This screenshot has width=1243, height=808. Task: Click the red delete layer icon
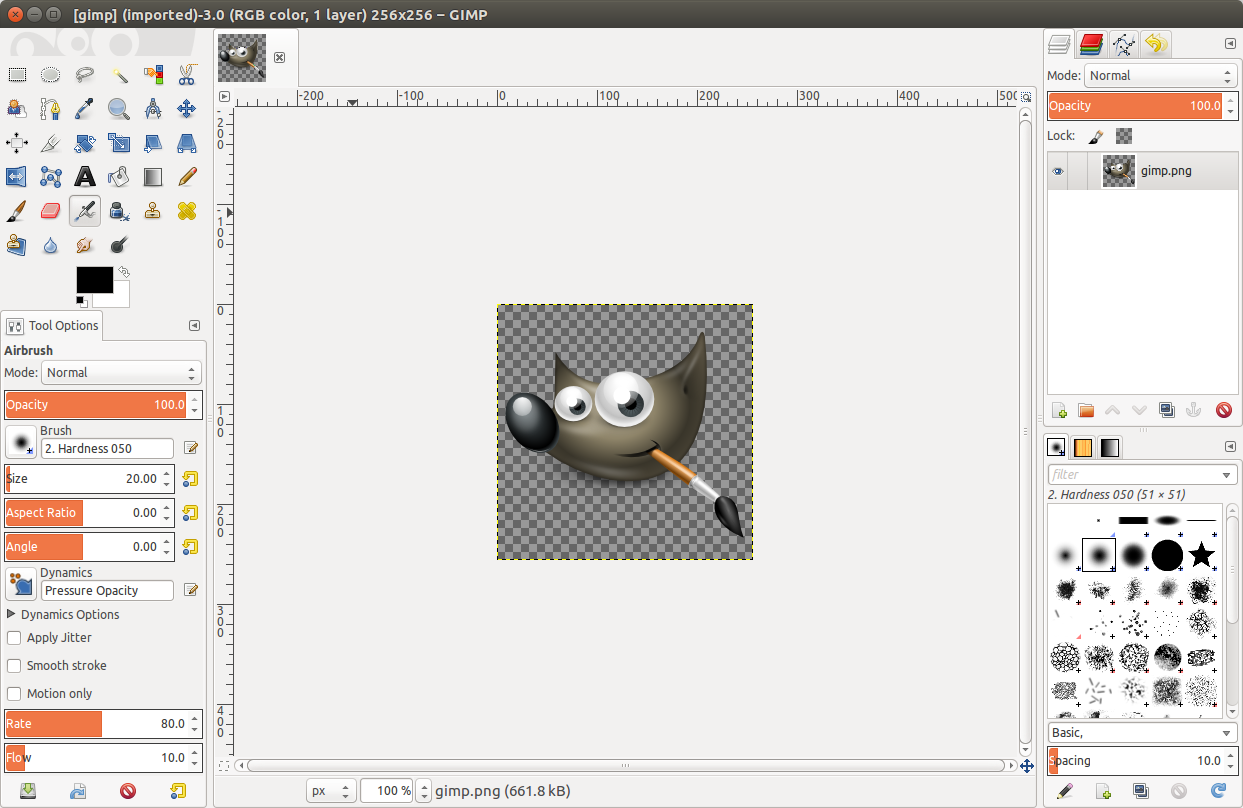(1224, 410)
